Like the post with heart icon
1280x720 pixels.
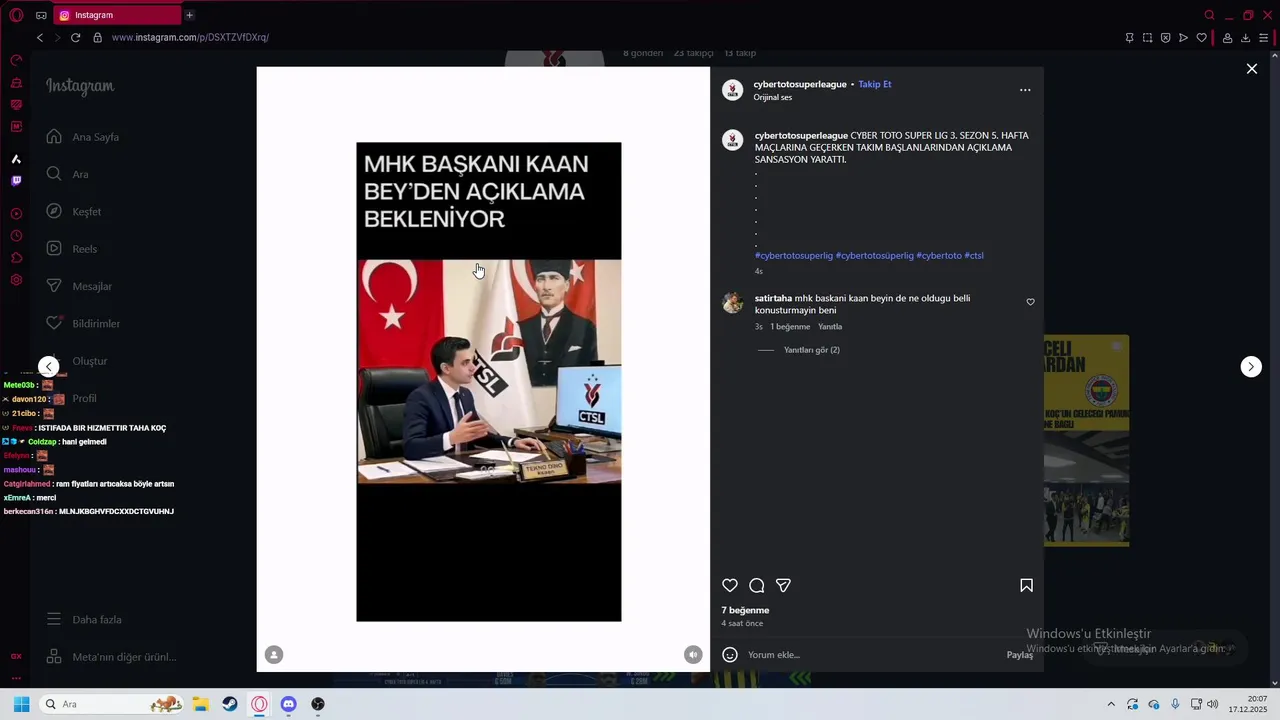point(730,586)
